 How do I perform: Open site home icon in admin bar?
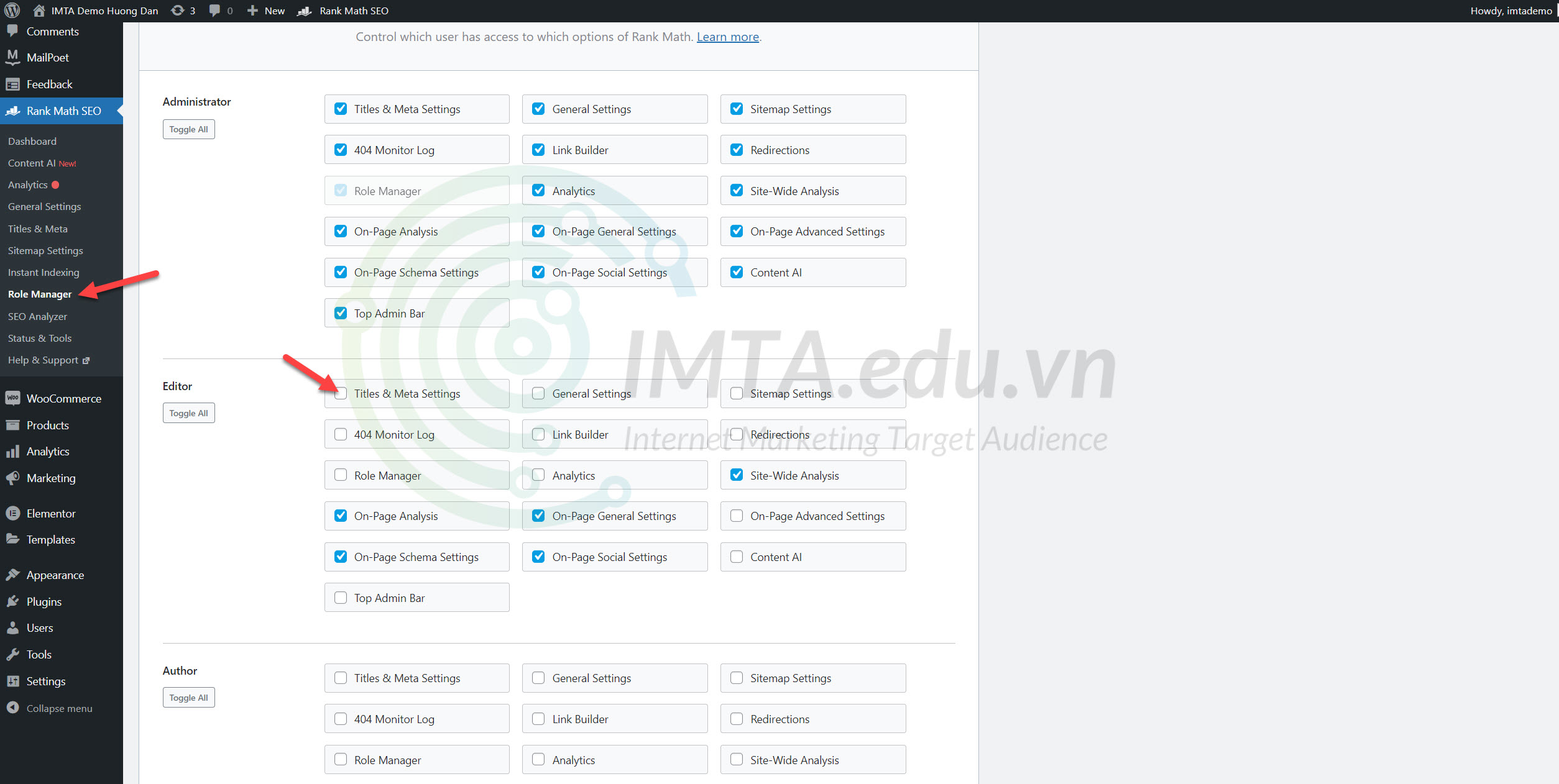[x=39, y=11]
